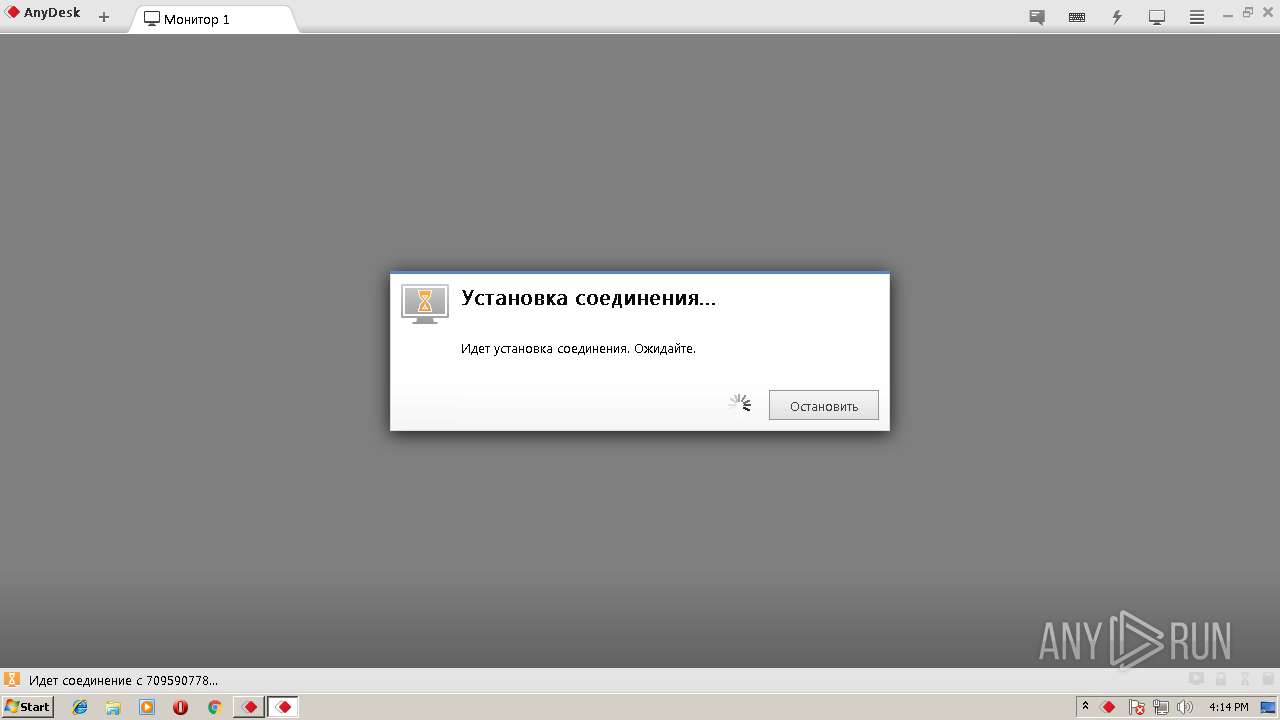Click the rightmost faded status bar icon
Viewport: 1280px width, 720px height.
1268,678
